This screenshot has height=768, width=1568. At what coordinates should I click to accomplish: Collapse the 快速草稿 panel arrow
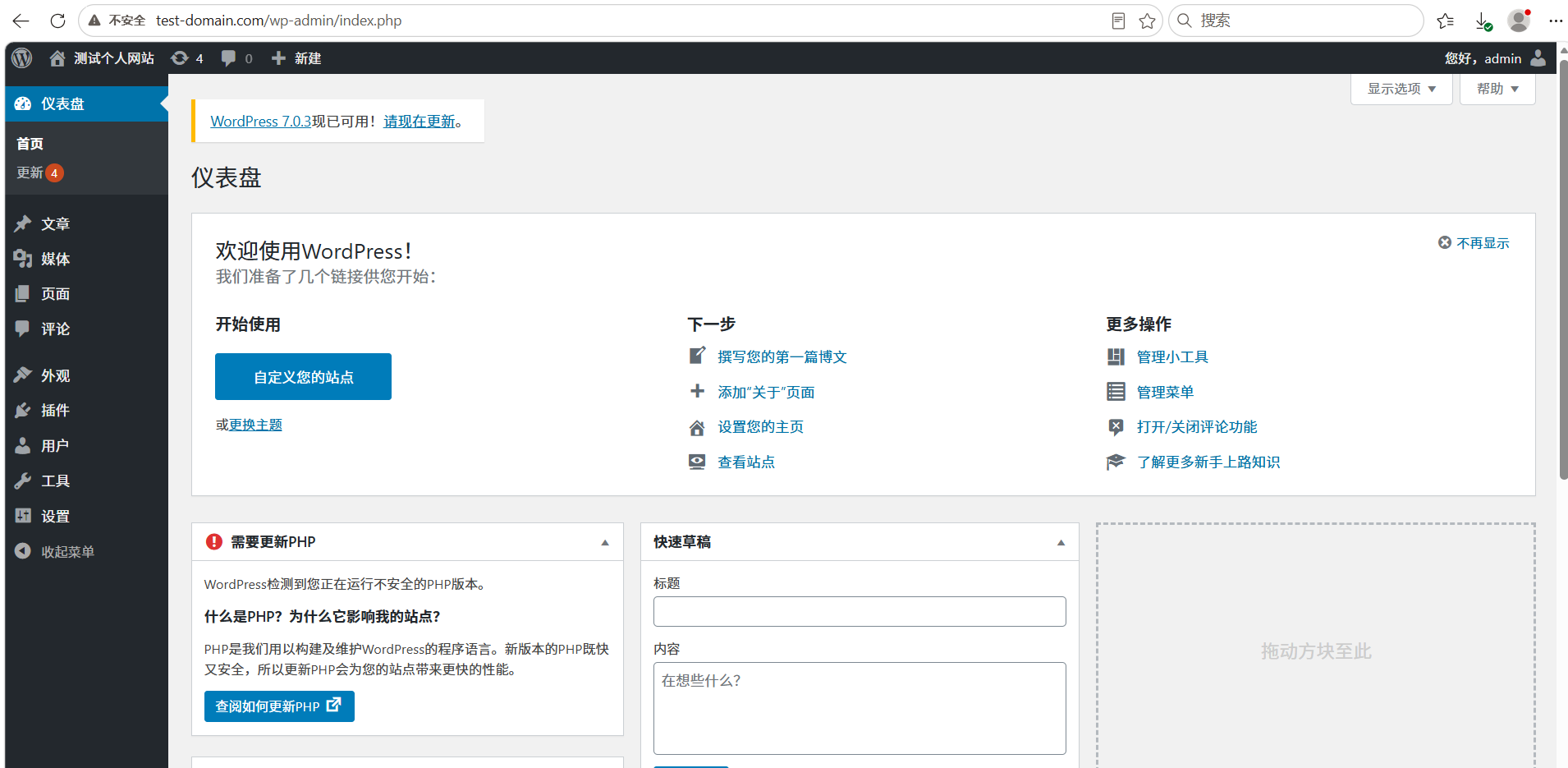click(1061, 542)
